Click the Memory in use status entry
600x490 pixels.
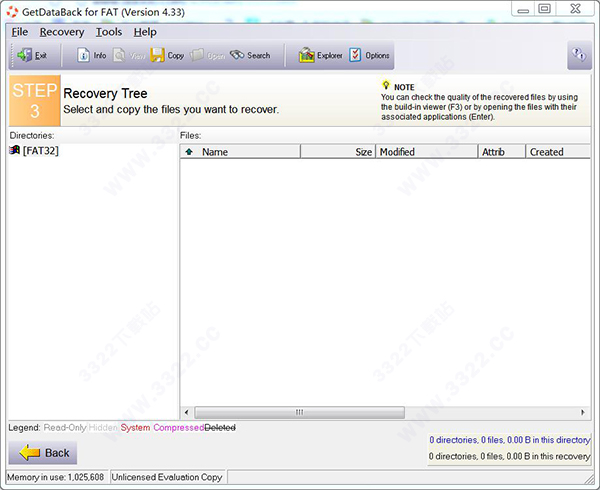coord(55,477)
